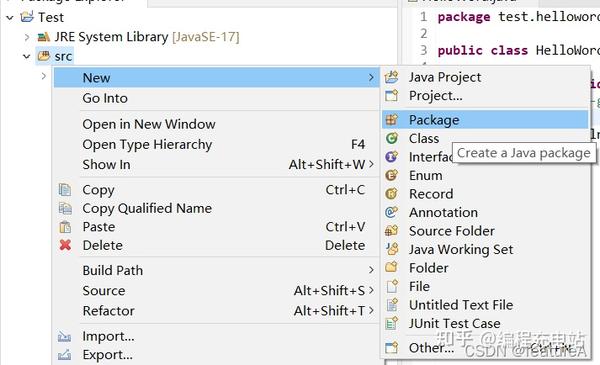The width and height of the screenshot is (600, 365).
Task: Choose Enum from New submenu
Action: point(485,175)
